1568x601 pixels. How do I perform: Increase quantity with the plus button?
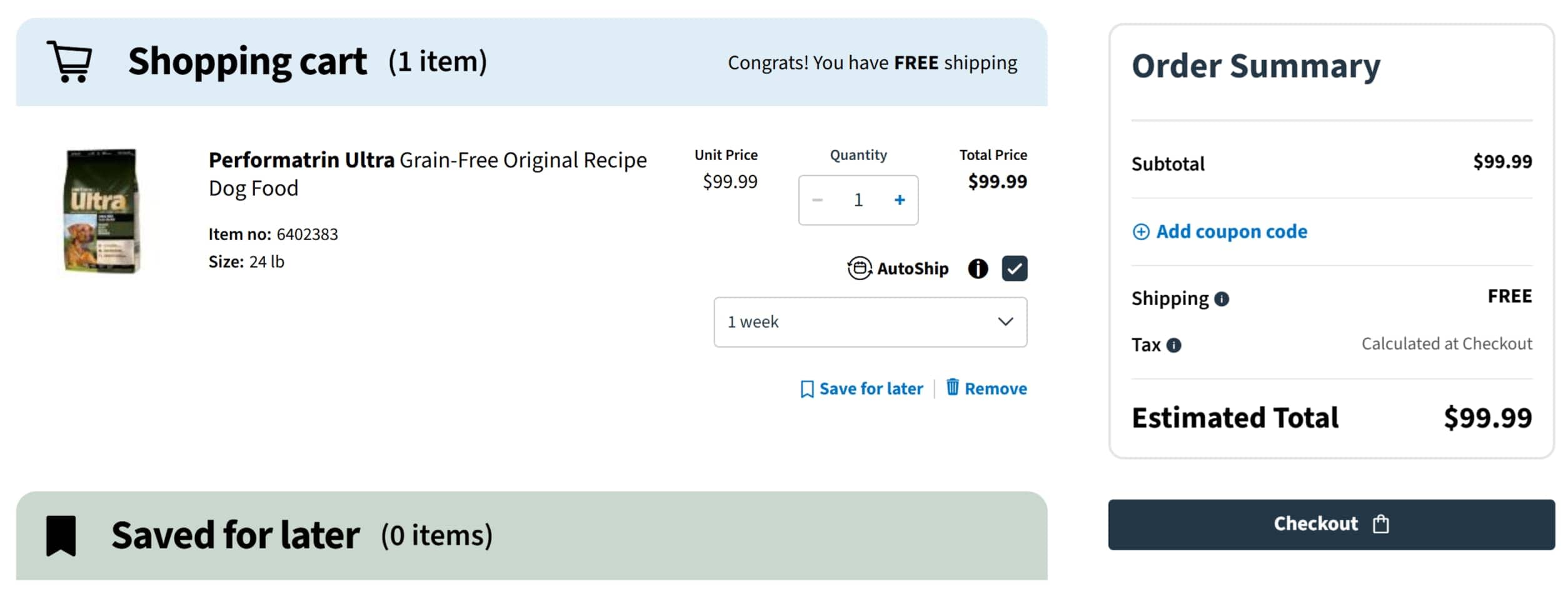coord(900,200)
